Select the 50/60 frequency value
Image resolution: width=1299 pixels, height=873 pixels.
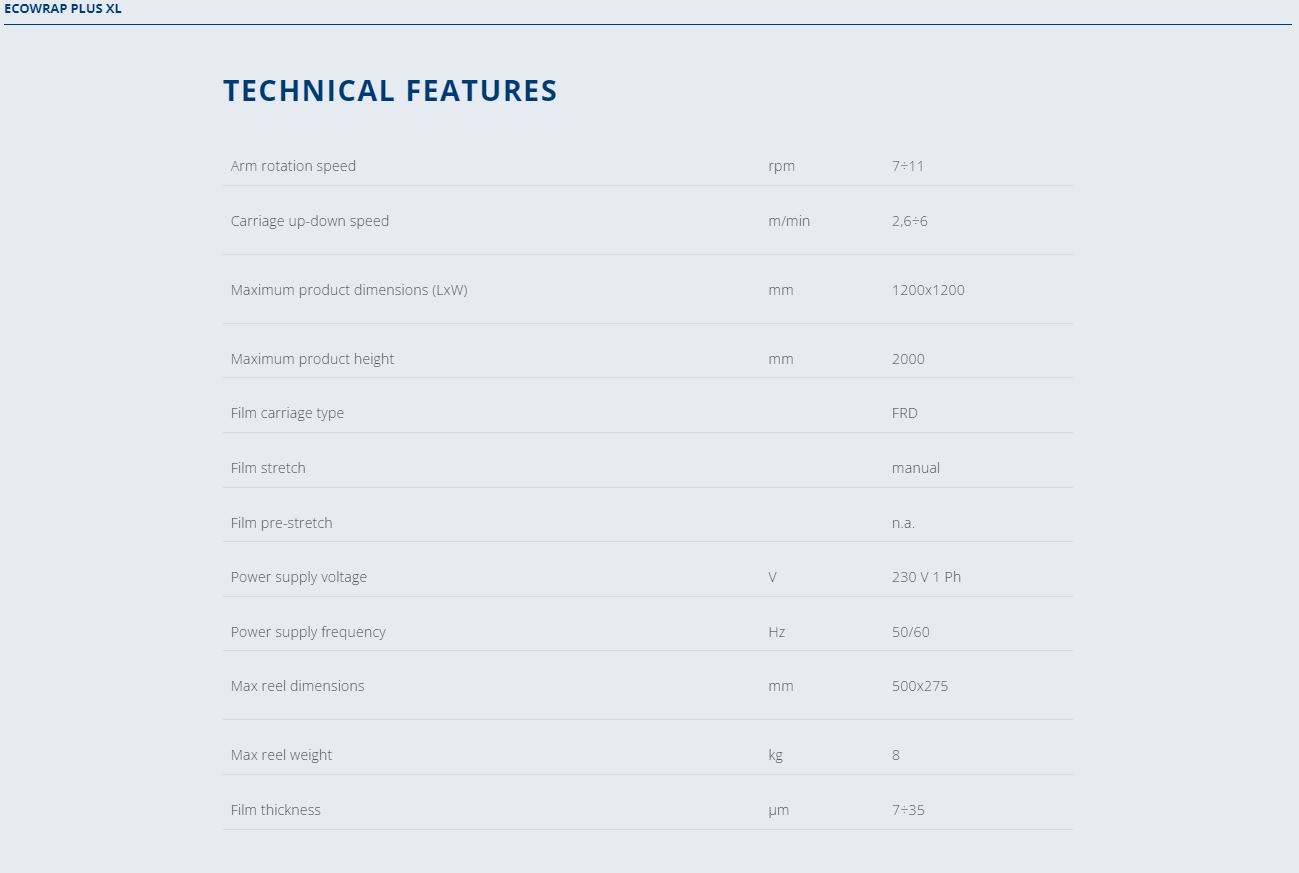911,632
